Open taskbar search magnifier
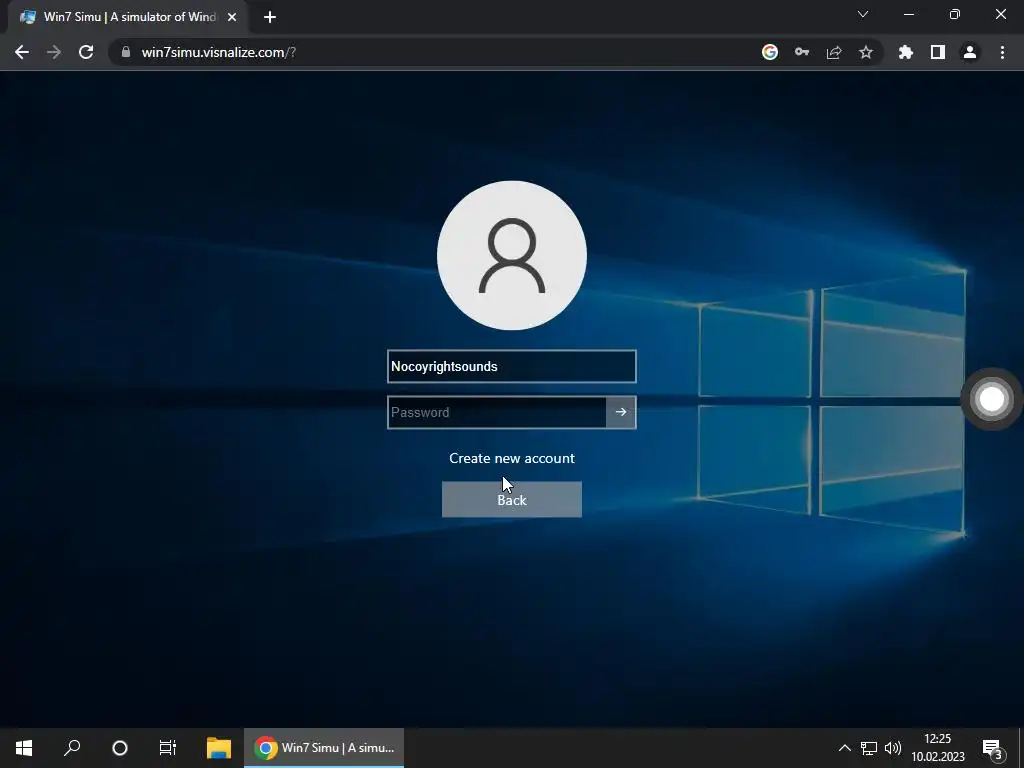The width and height of the screenshot is (1024, 768). pyautogui.click(x=72, y=748)
